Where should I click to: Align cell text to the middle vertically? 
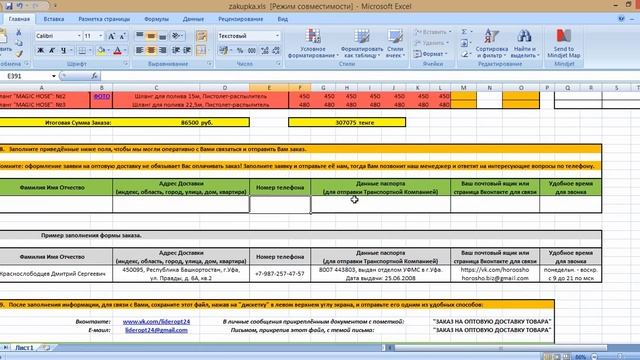(x=151, y=36)
